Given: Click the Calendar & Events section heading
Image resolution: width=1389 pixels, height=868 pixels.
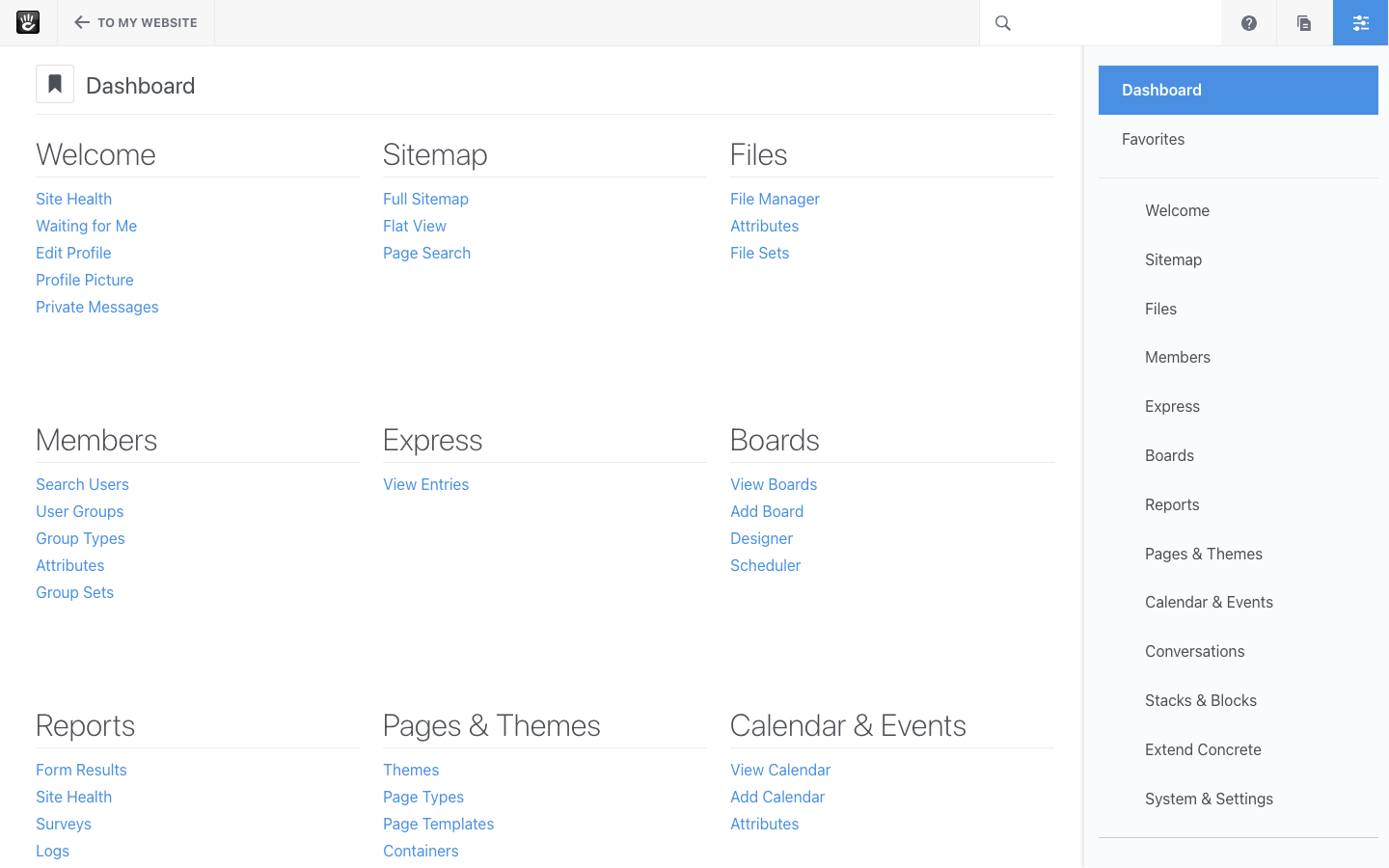Looking at the screenshot, I should [x=848, y=725].
